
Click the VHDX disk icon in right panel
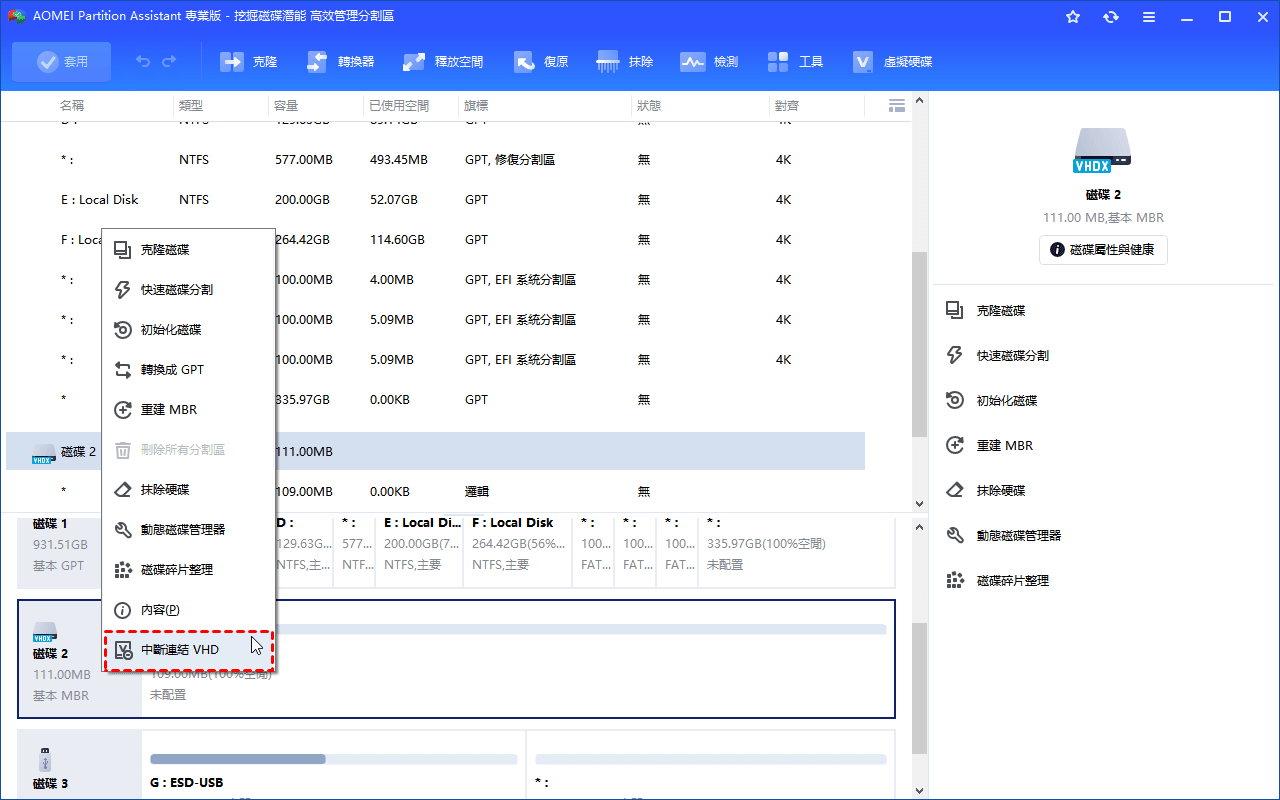click(1103, 148)
